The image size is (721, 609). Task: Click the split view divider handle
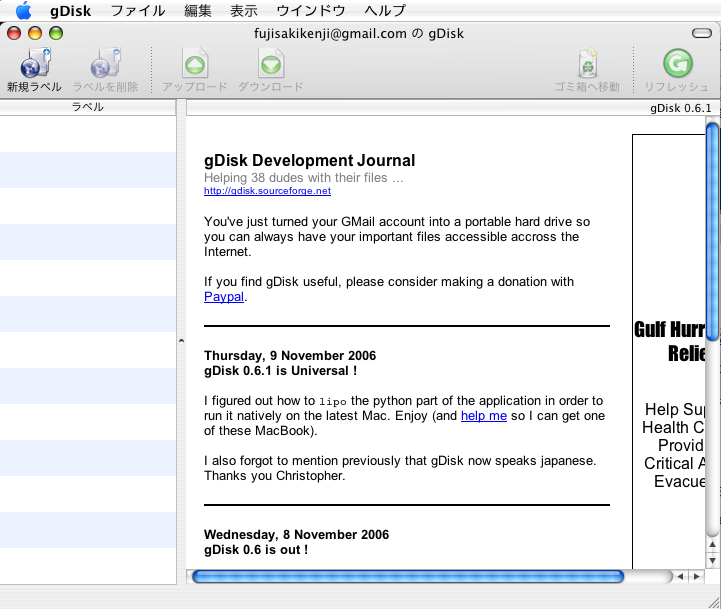(181, 341)
